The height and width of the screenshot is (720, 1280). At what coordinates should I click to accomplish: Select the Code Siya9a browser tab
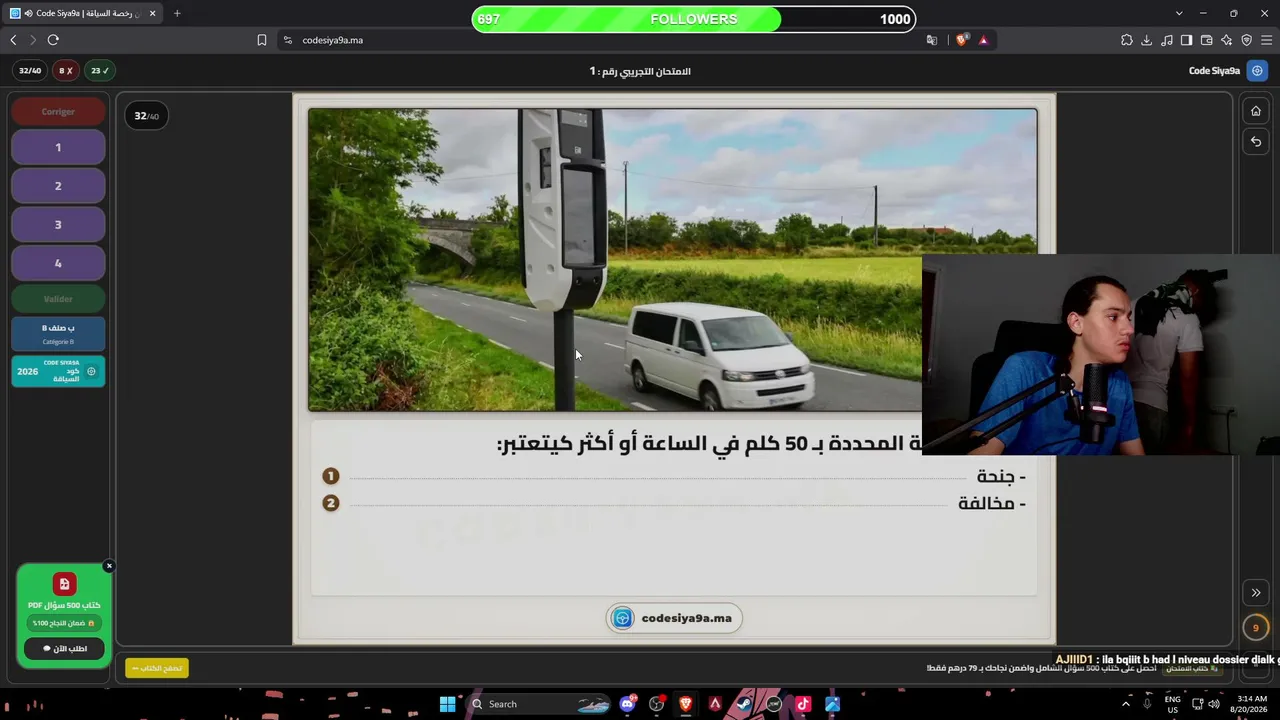(83, 13)
